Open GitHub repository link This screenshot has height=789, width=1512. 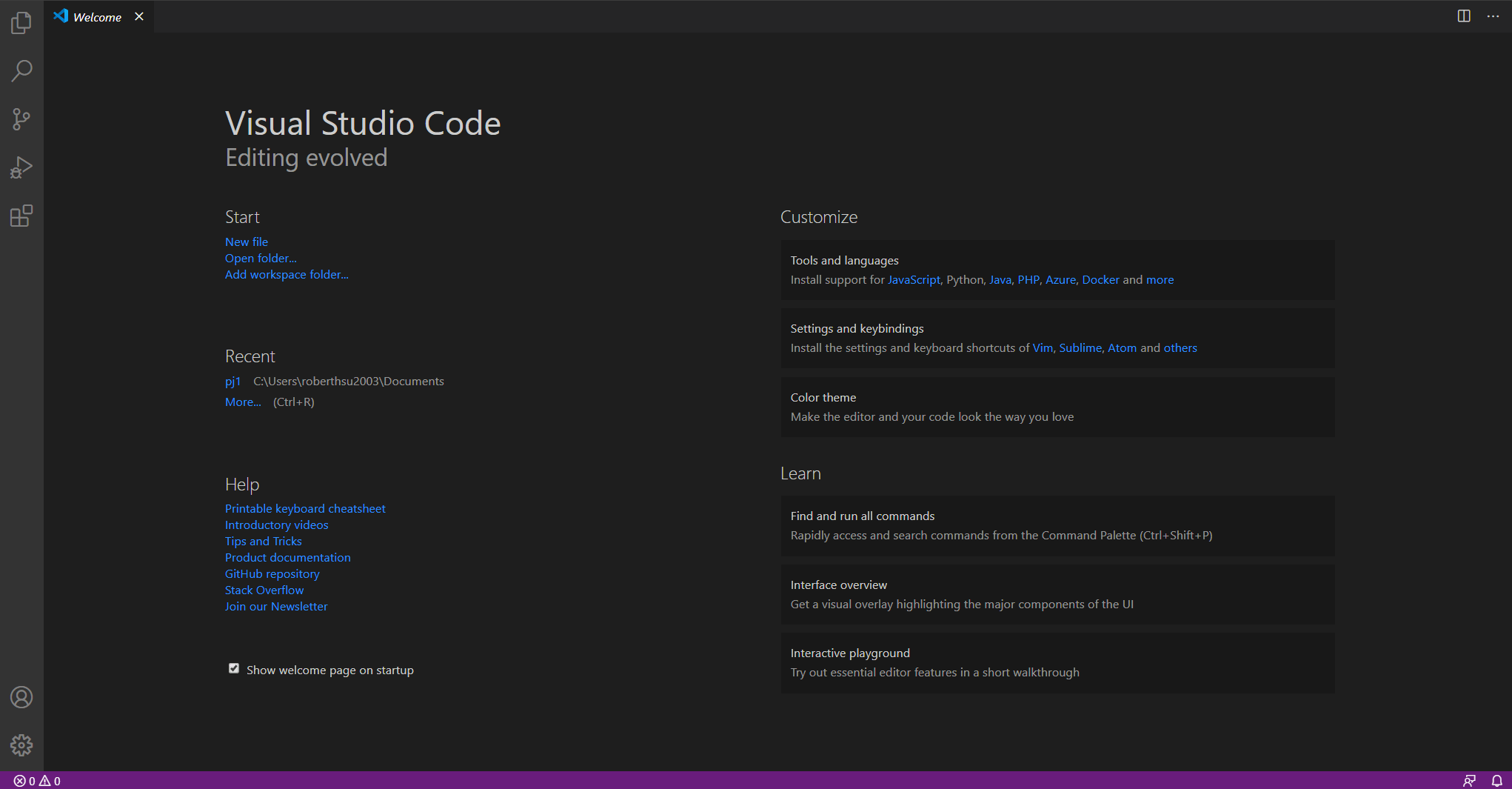coord(272,573)
